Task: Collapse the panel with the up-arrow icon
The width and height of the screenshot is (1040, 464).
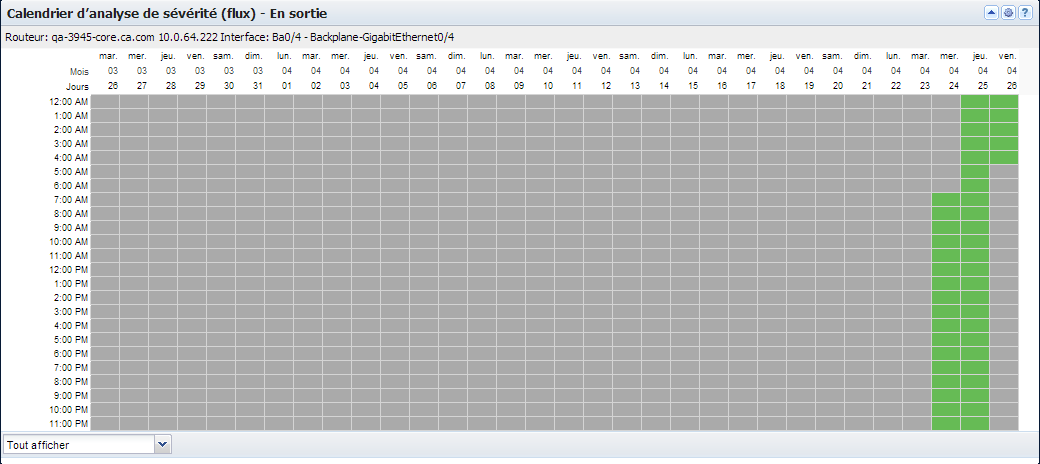Action: [x=991, y=13]
